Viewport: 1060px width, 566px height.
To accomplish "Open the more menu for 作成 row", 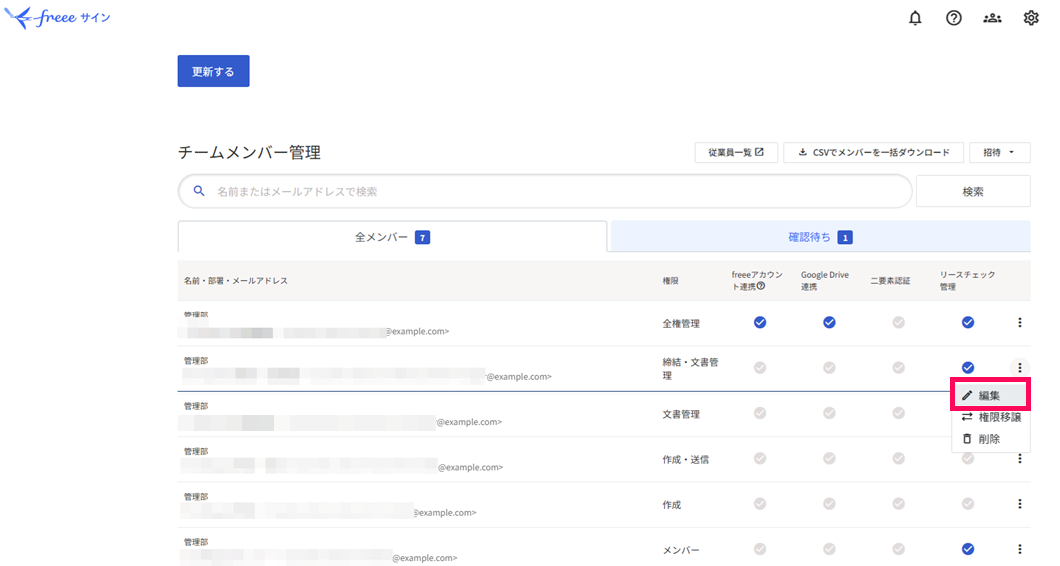I will coord(1019,504).
